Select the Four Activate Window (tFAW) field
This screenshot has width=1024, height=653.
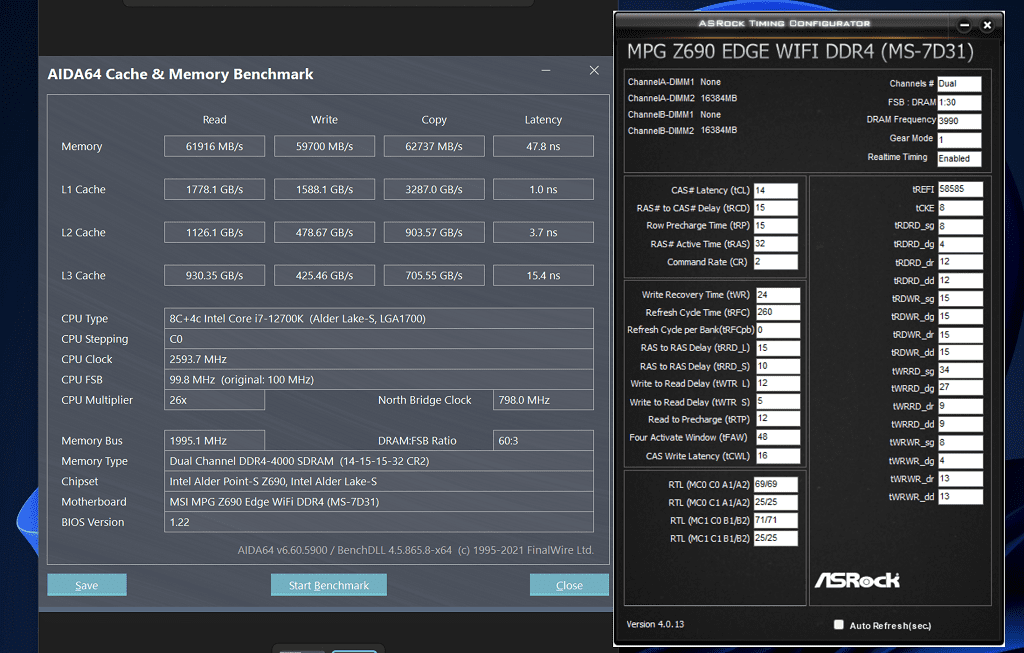pyautogui.click(x=778, y=437)
